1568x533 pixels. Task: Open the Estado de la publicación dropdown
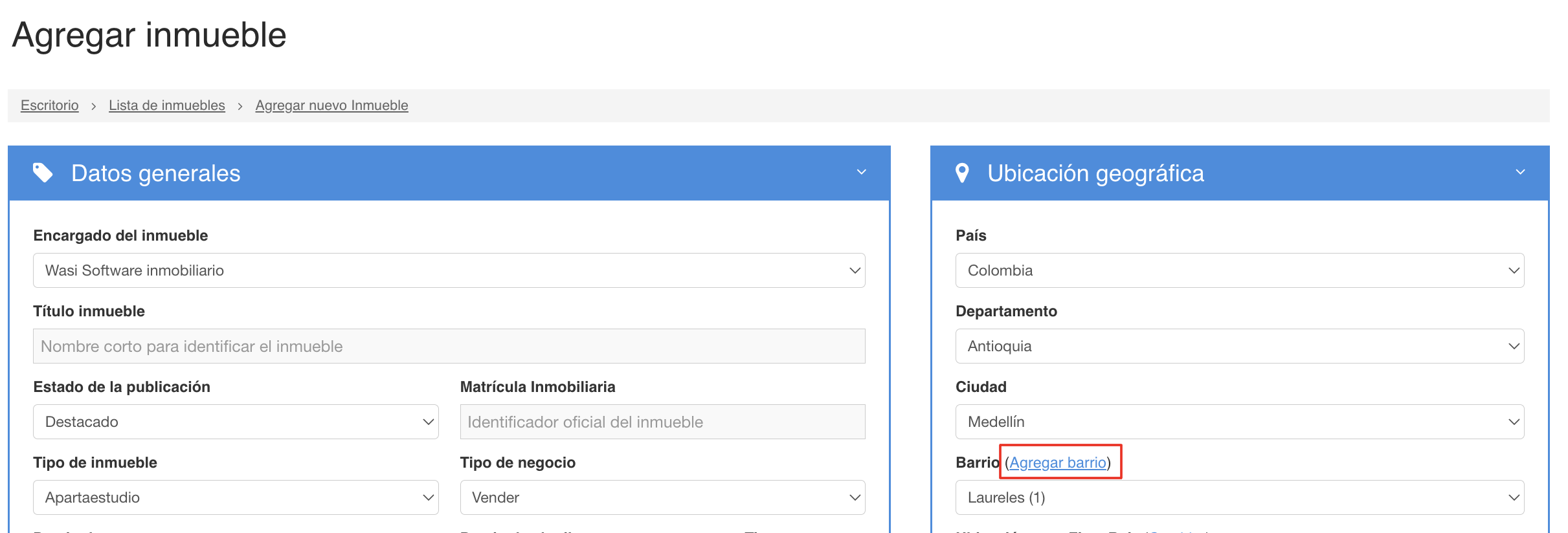(x=236, y=422)
